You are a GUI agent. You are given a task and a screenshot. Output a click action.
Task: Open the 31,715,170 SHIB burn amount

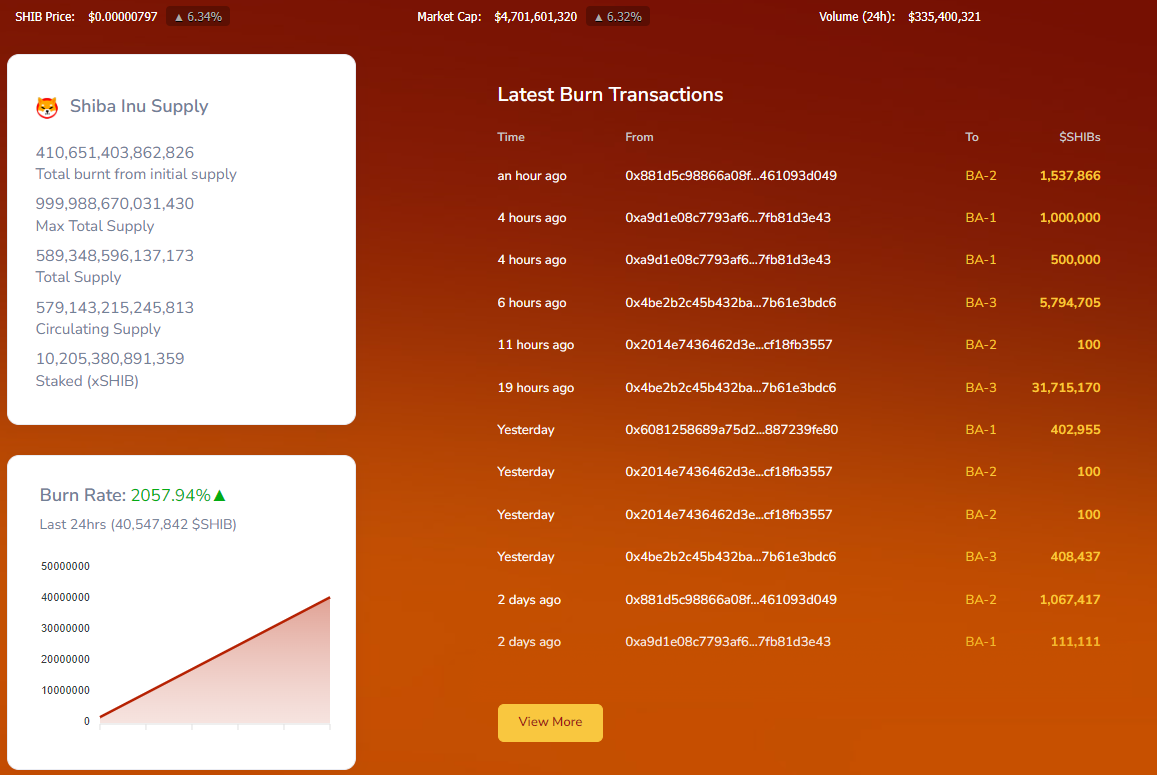tap(1066, 388)
